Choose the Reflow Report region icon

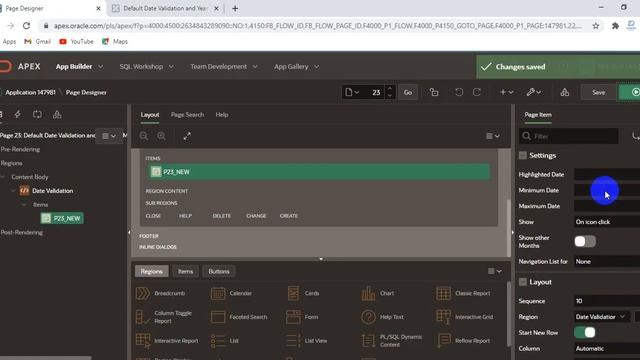(x=443, y=340)
